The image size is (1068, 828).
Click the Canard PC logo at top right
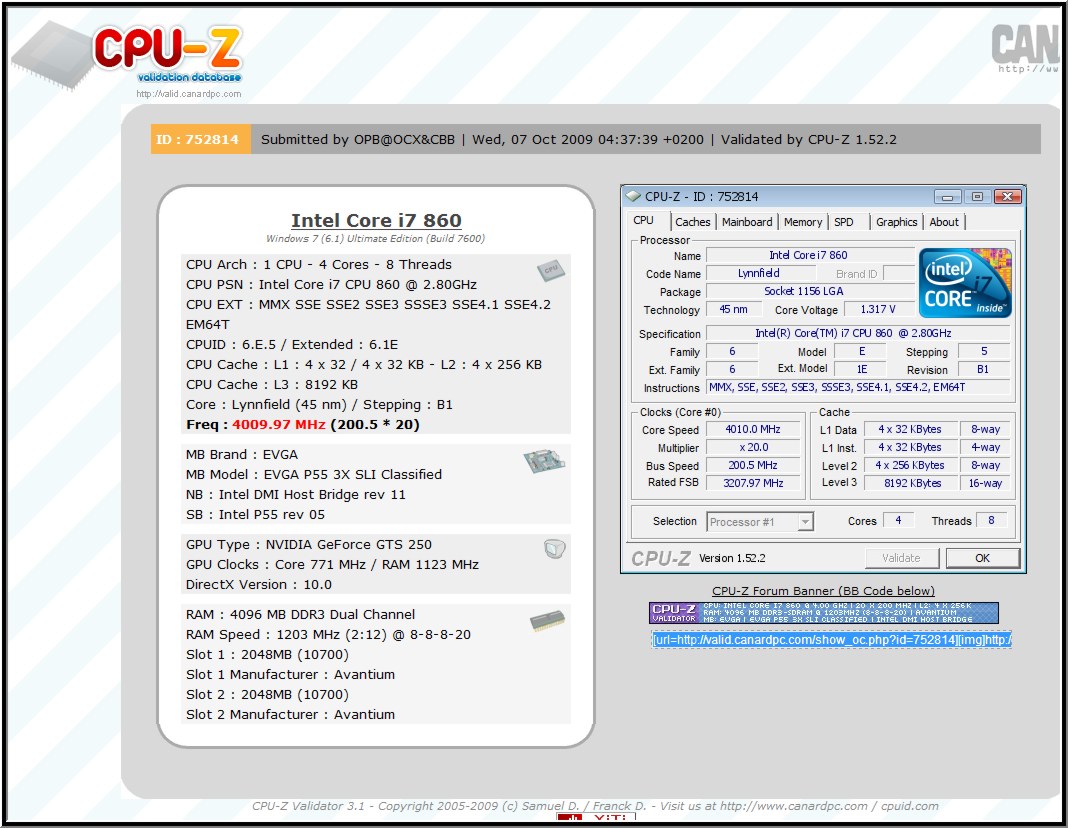point(1027,46)
